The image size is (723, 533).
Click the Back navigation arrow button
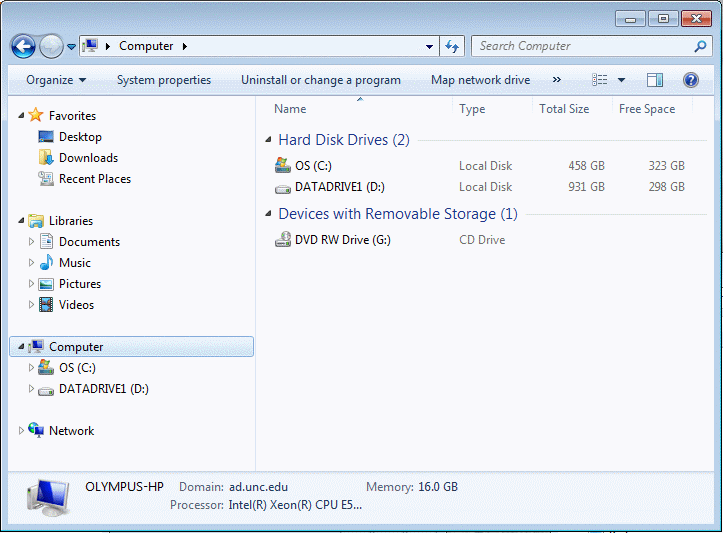pyautogui.click(x=23, y=46)
